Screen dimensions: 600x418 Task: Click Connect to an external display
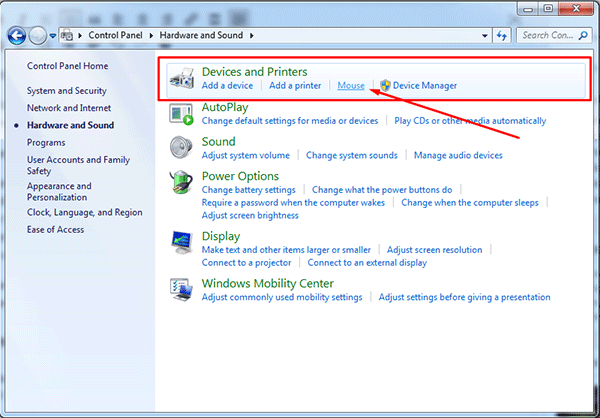[x=367, y=263]
